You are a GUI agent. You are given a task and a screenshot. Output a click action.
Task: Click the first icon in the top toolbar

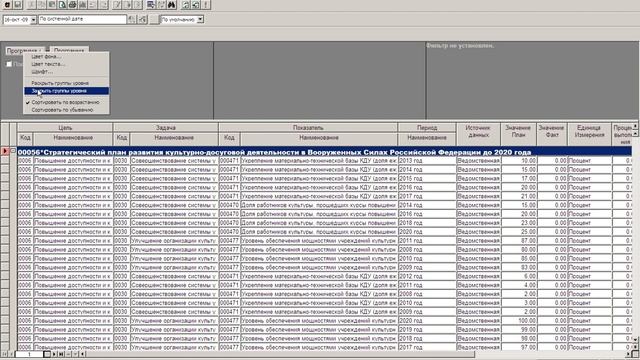[7, 5]
